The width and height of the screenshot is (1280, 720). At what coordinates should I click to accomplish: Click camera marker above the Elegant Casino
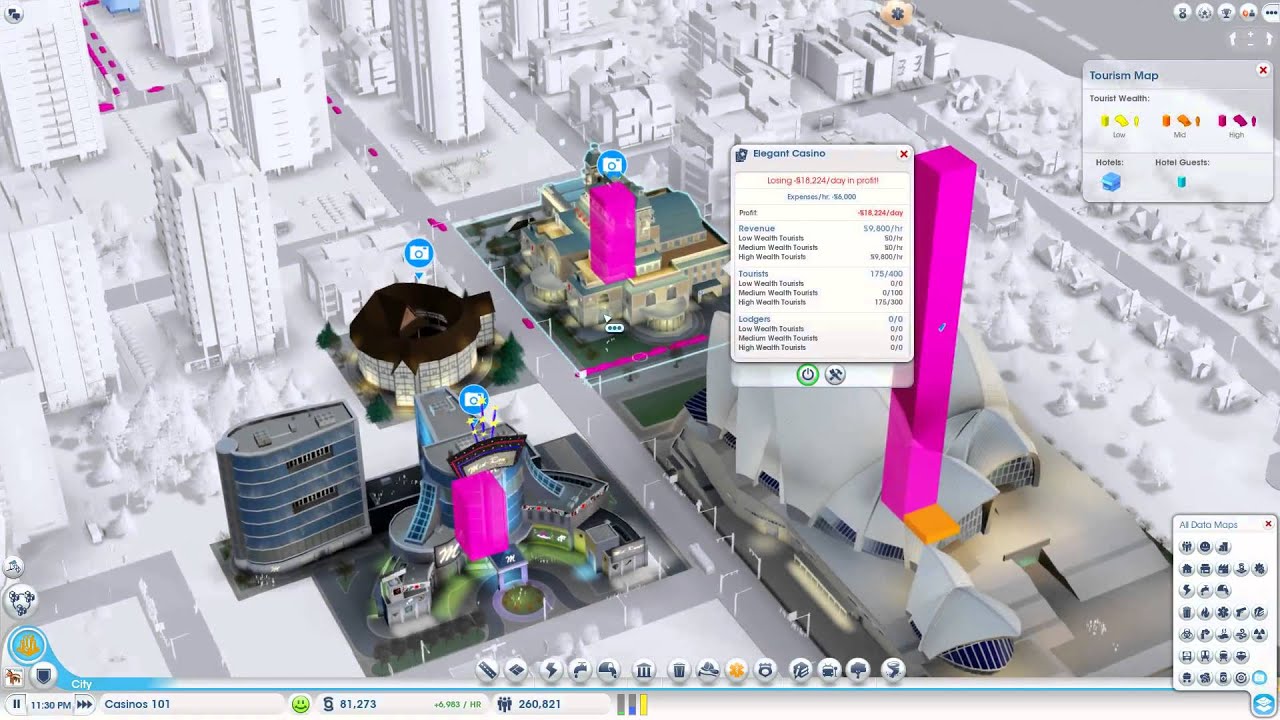tap(612, 165)
